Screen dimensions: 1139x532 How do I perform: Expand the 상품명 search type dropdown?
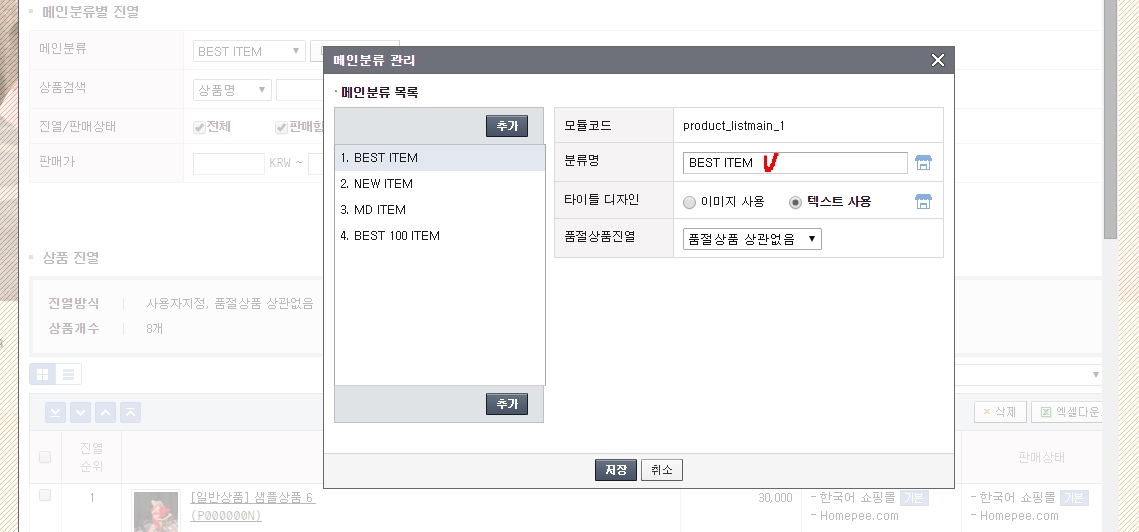pos(232,90)
